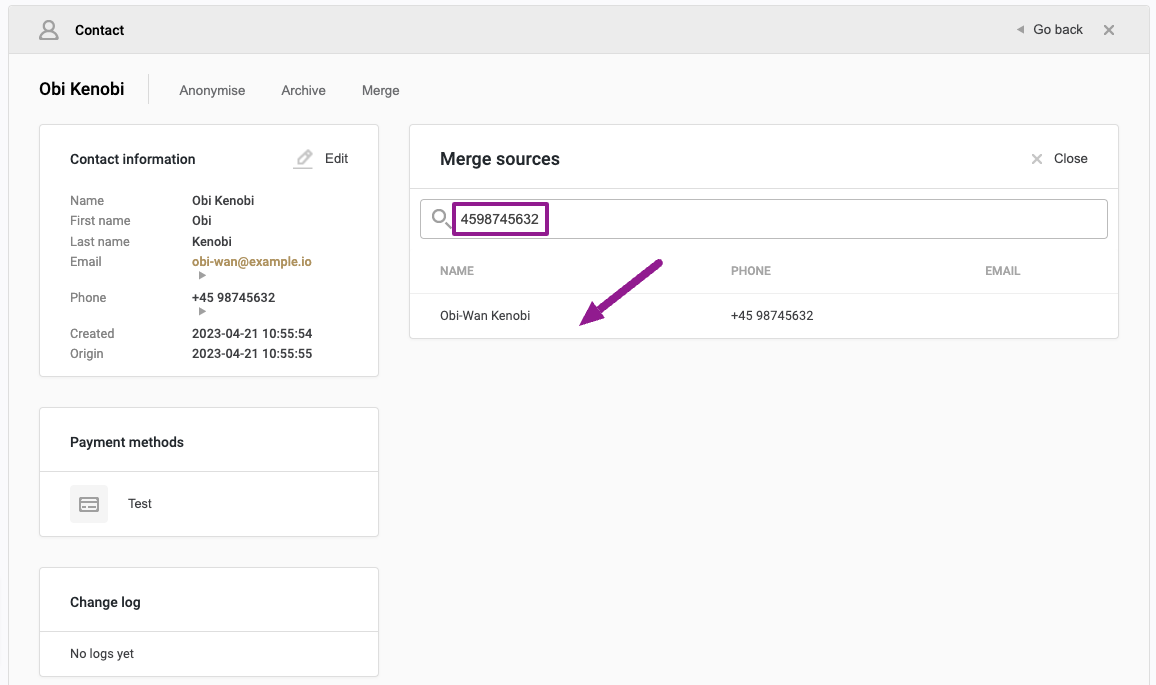This screenshot has height=685, width=1156.
Task: Select the Test payment method
Action: click(x=209, y=504)
